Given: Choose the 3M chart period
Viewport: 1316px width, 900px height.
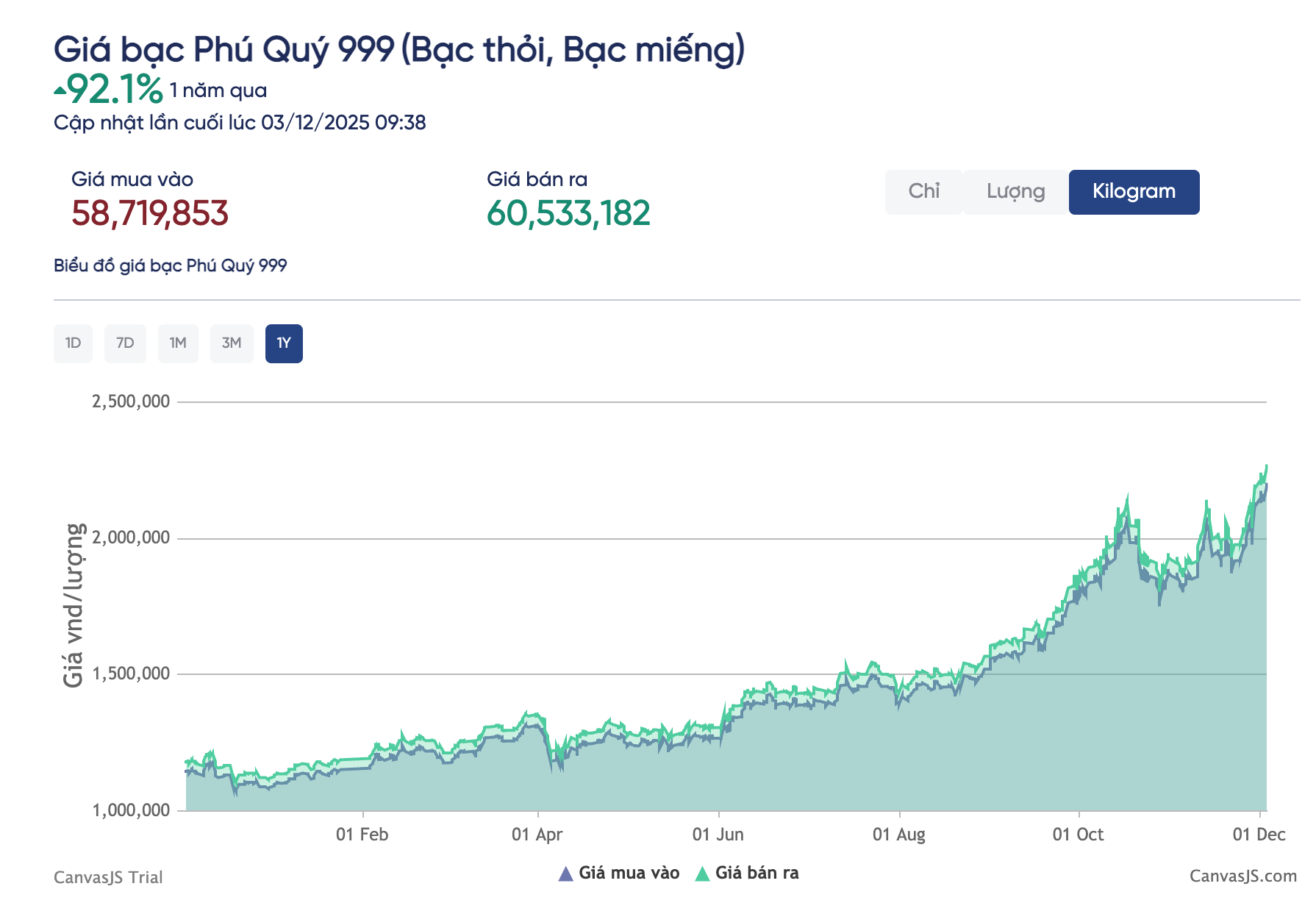Looking at the screenshot, I should pos(232,343).
